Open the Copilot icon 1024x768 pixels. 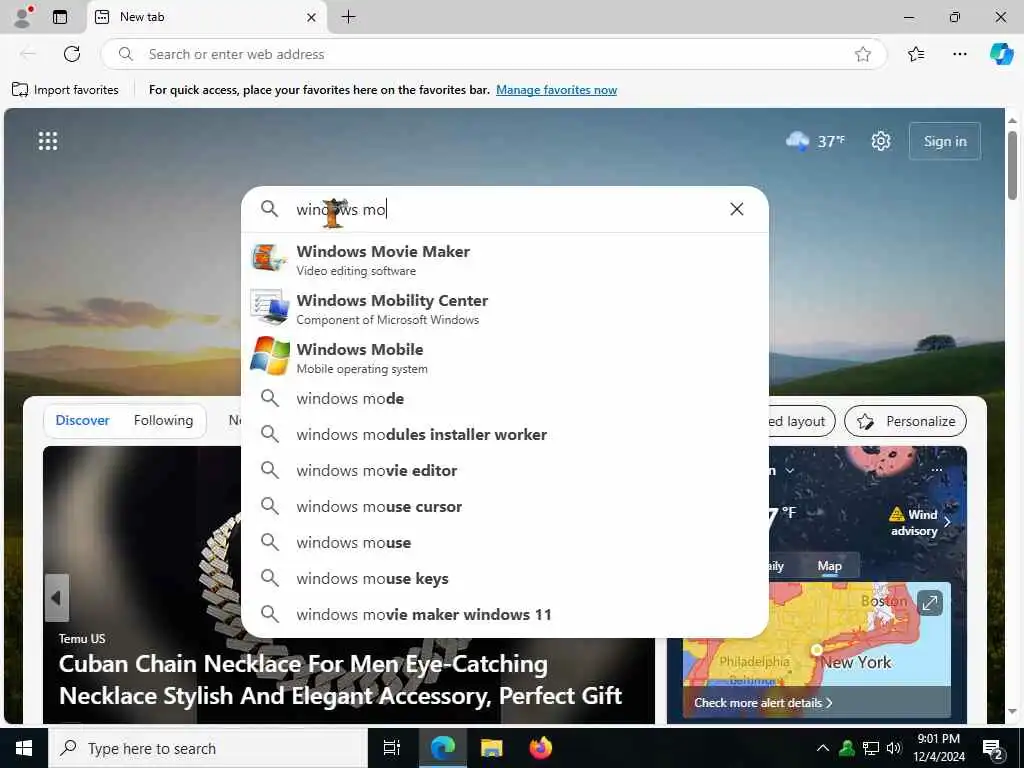point(1001,54)
